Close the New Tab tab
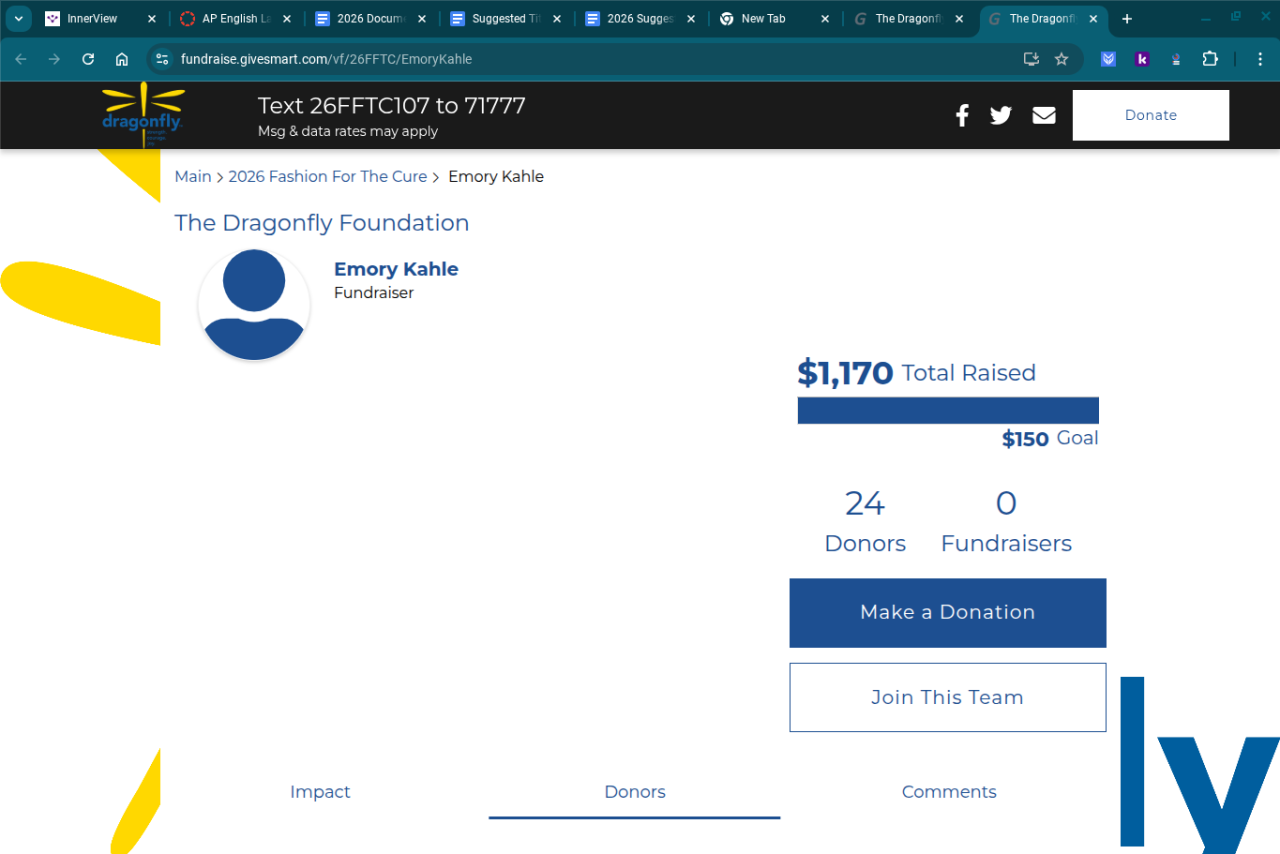Viewport: 1280px width, 854px height. (825, 19)
